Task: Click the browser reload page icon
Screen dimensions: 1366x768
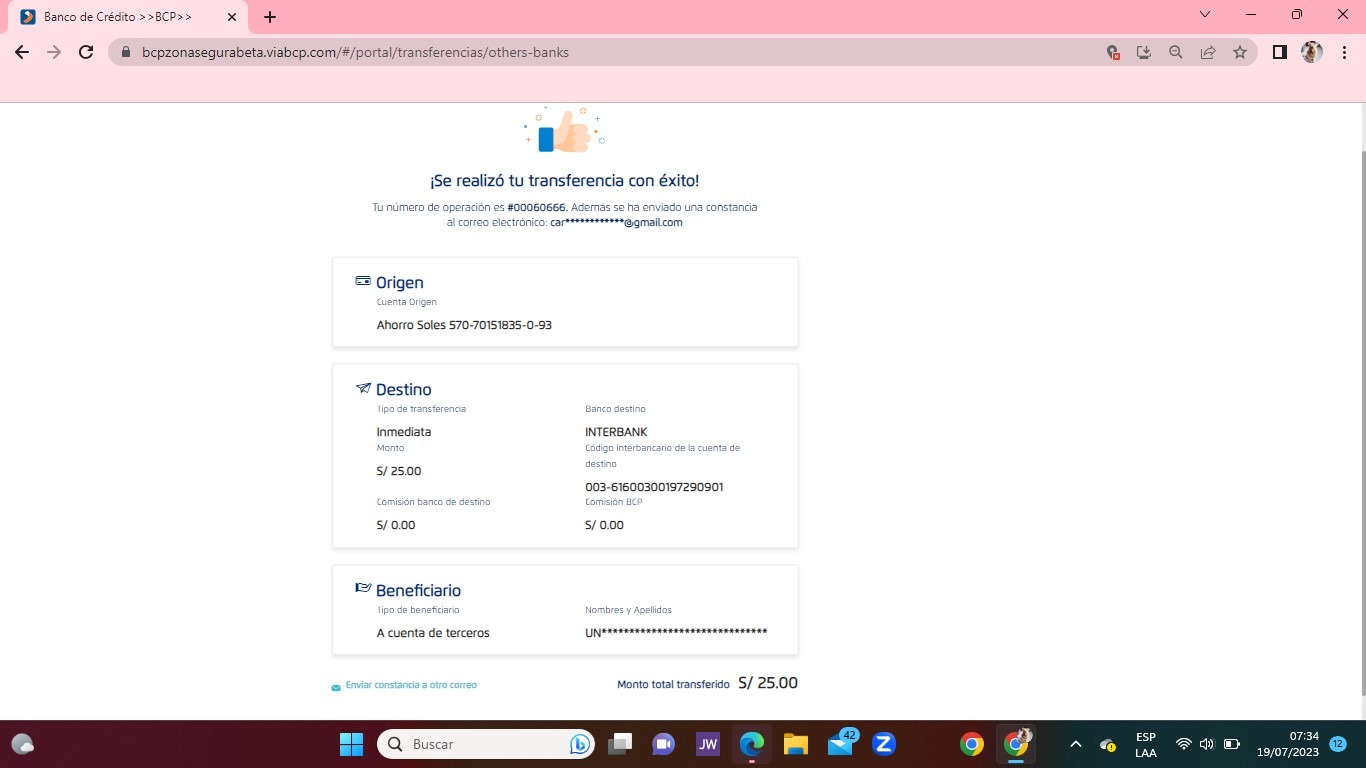Action: [86, 52]
